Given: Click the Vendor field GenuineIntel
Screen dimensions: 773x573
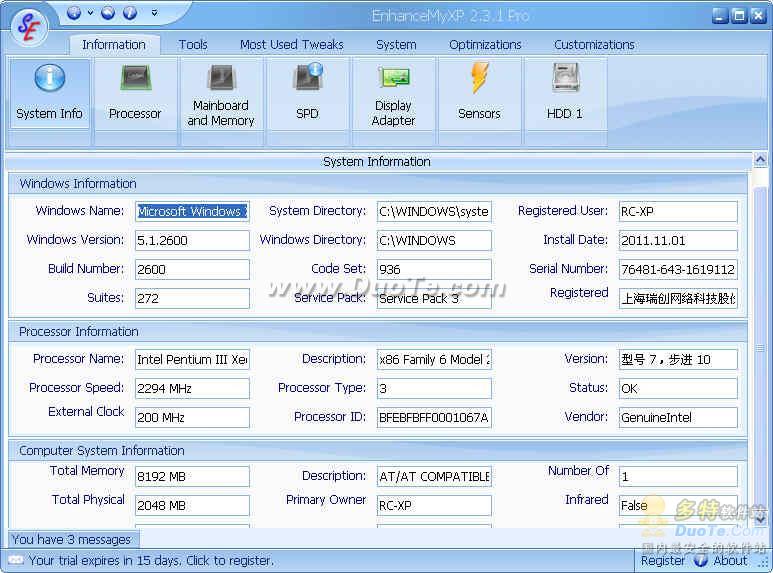Looking at the screenshot, I should [678, 418].
